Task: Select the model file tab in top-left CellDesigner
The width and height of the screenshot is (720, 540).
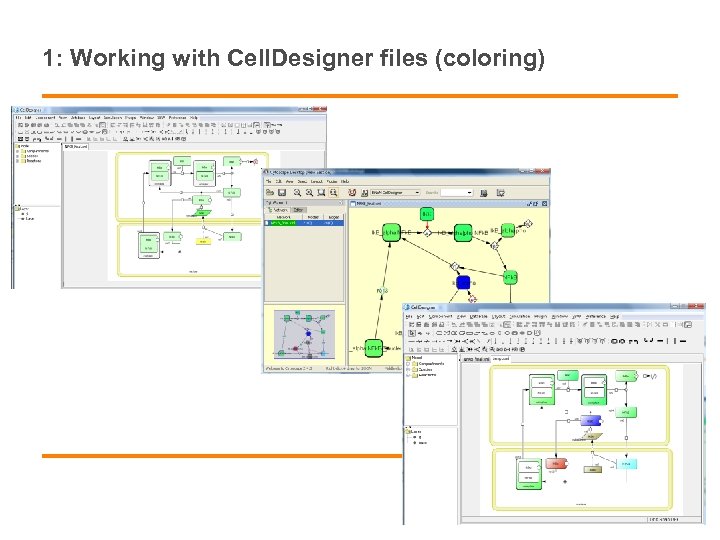Action: point(76,146)
